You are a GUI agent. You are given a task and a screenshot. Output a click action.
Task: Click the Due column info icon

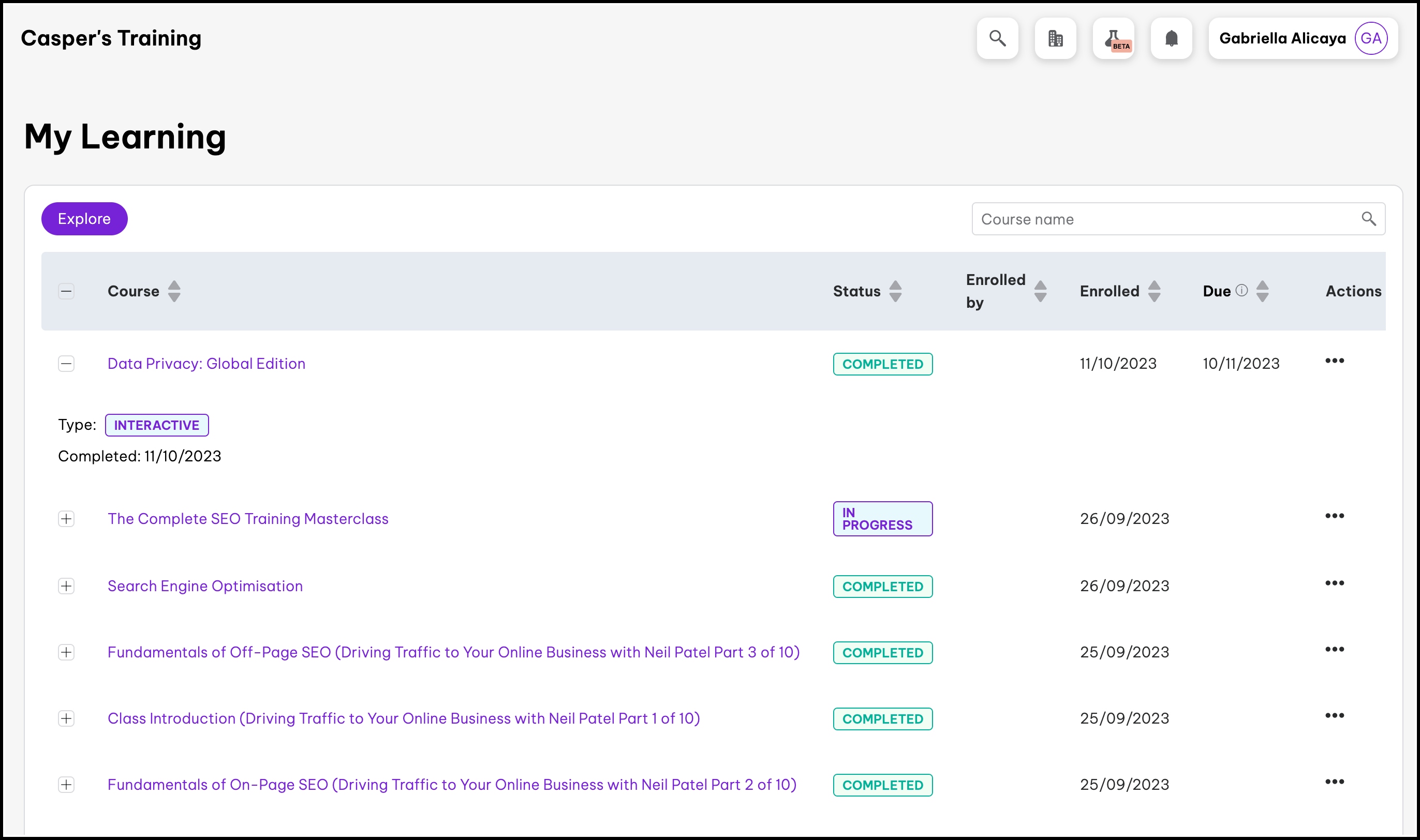(1241, 290)
